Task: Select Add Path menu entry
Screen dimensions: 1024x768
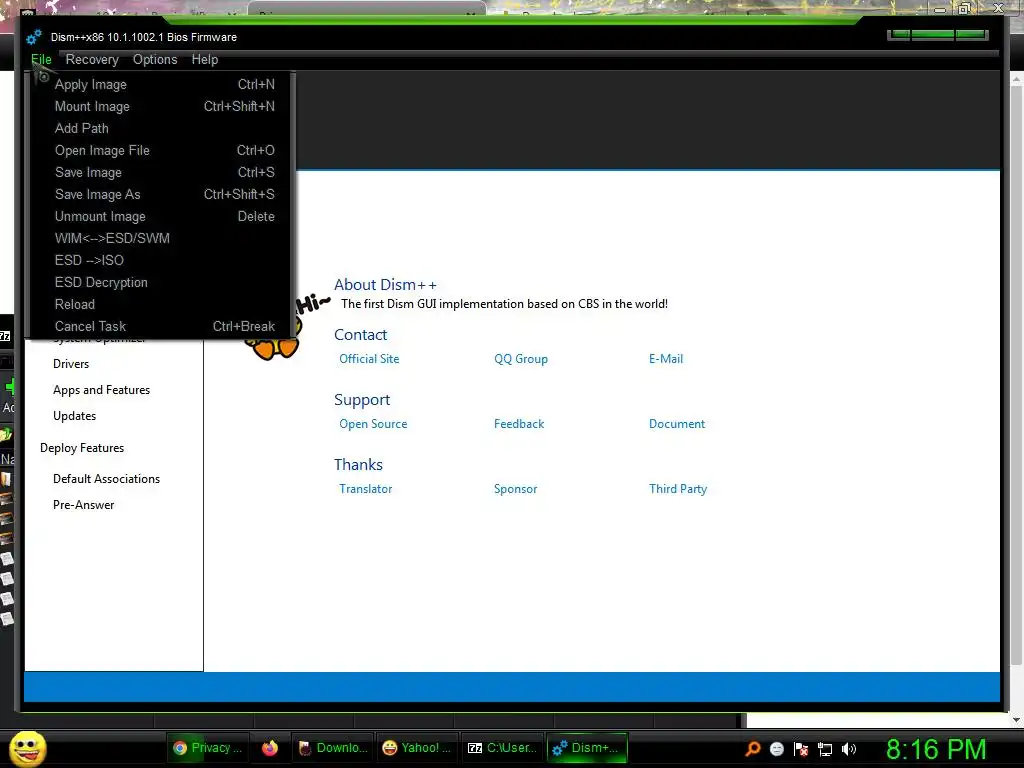Action: (x=161, y=129)
